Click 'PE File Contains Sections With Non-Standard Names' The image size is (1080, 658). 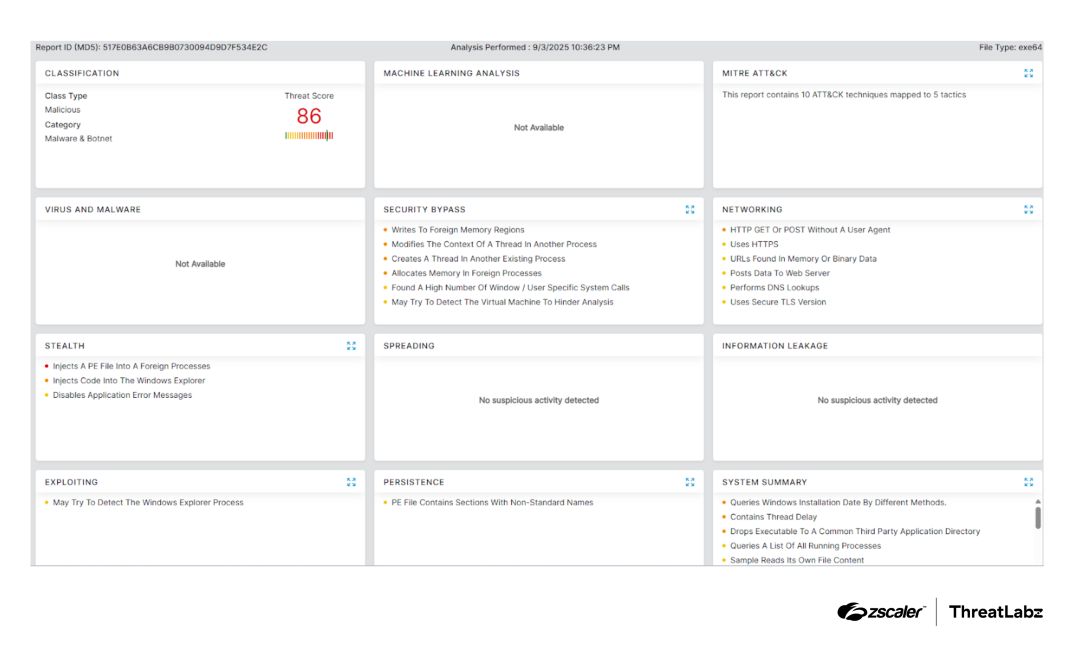pos(492,503)
